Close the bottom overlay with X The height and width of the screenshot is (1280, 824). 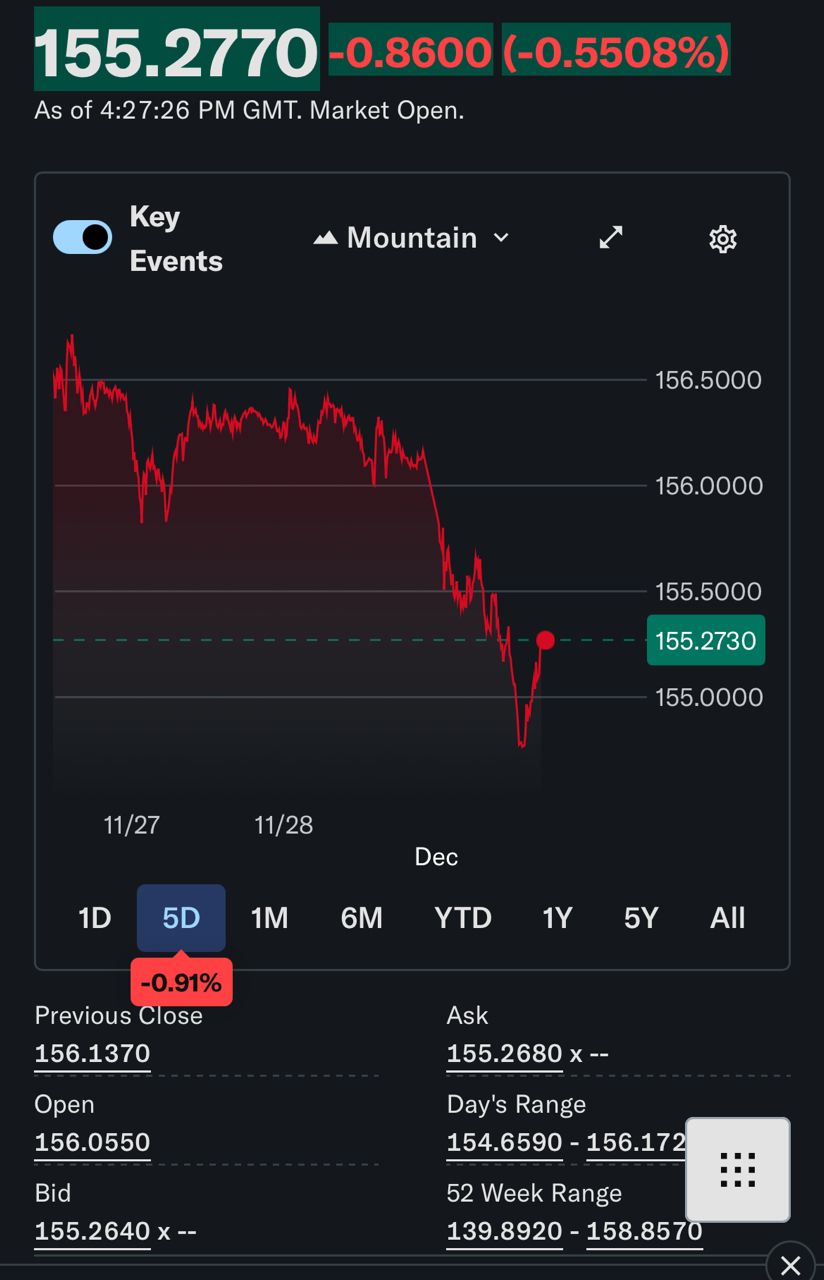(790, 1264)
